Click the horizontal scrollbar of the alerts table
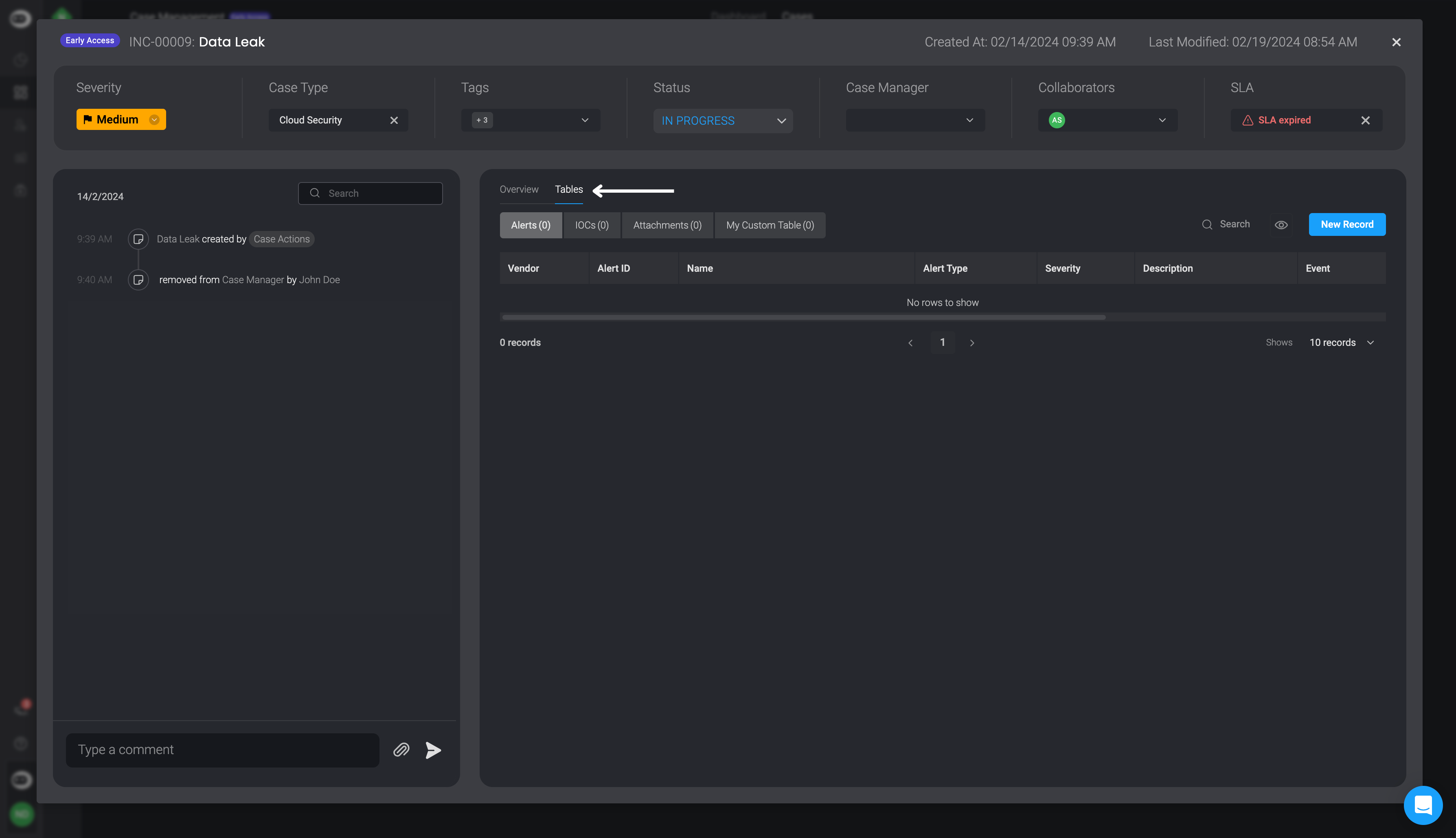The width and height of the screenshot is (1456, 838). (x=803, y=317)
